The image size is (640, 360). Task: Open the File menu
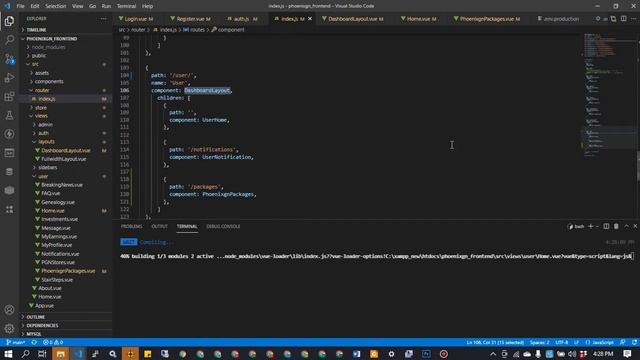coord(20,6)
